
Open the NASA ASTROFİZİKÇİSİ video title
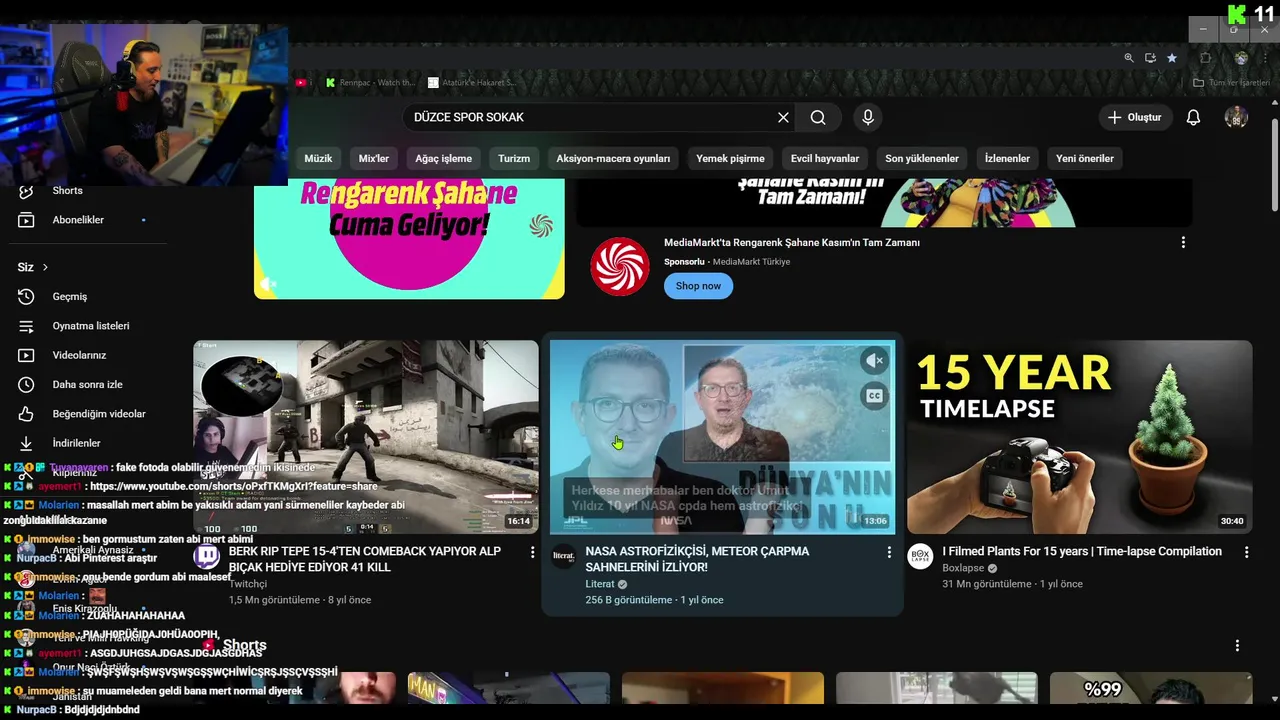click(697, 559)
